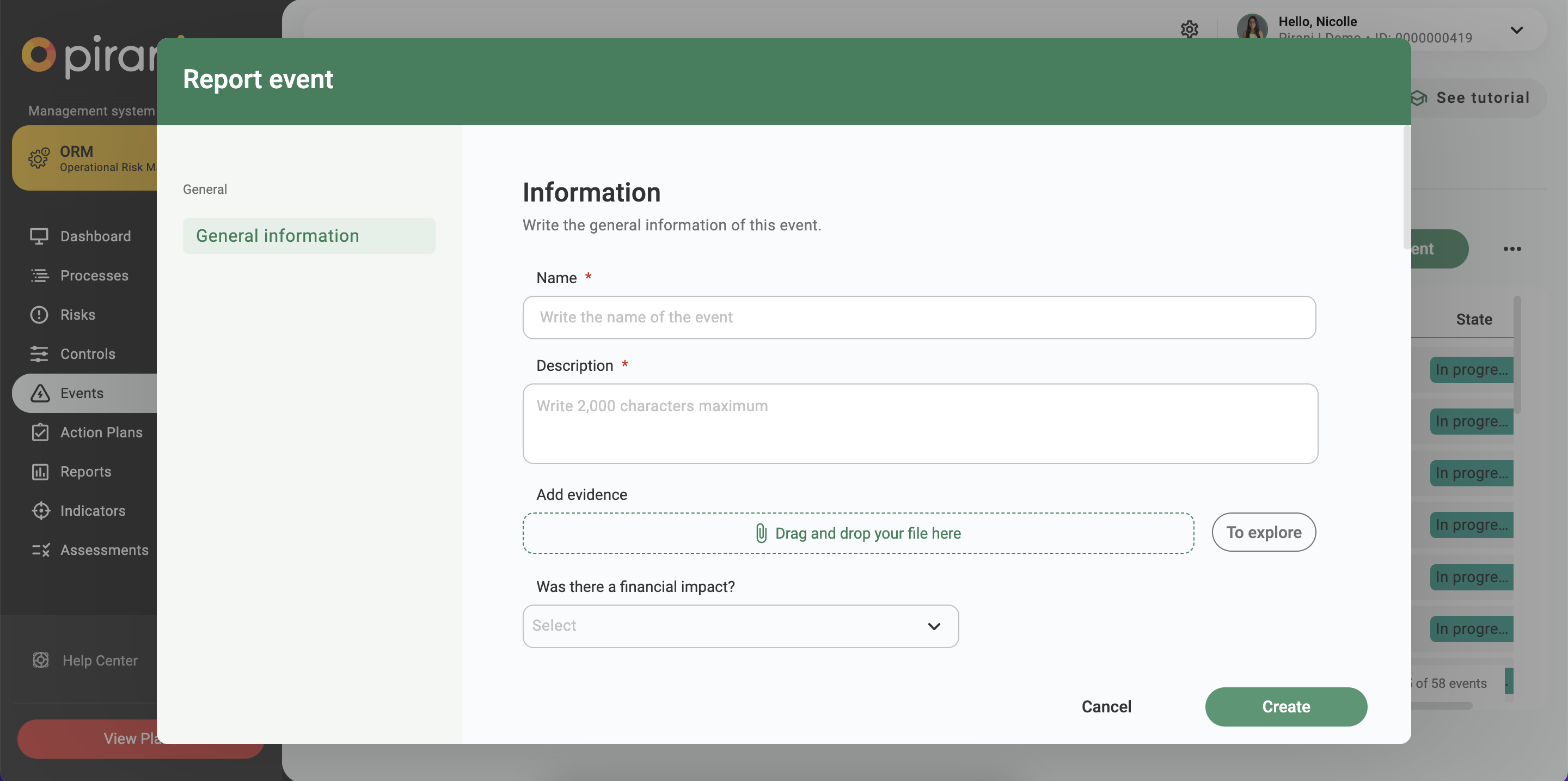Viewport: 1568px width, 781px height.
Task: Click the financial impact dropdown arrow
Action: click(x=934, y=626)
